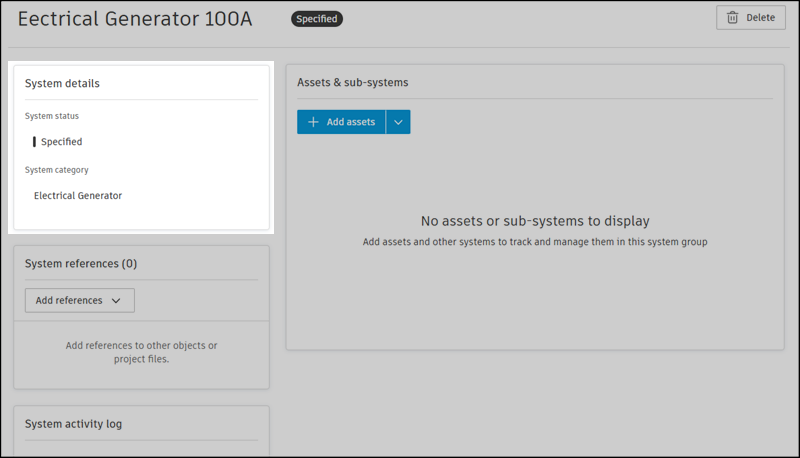Screen dimensions: 800x458
Task: Click the System category label
Action: [57, 170]
